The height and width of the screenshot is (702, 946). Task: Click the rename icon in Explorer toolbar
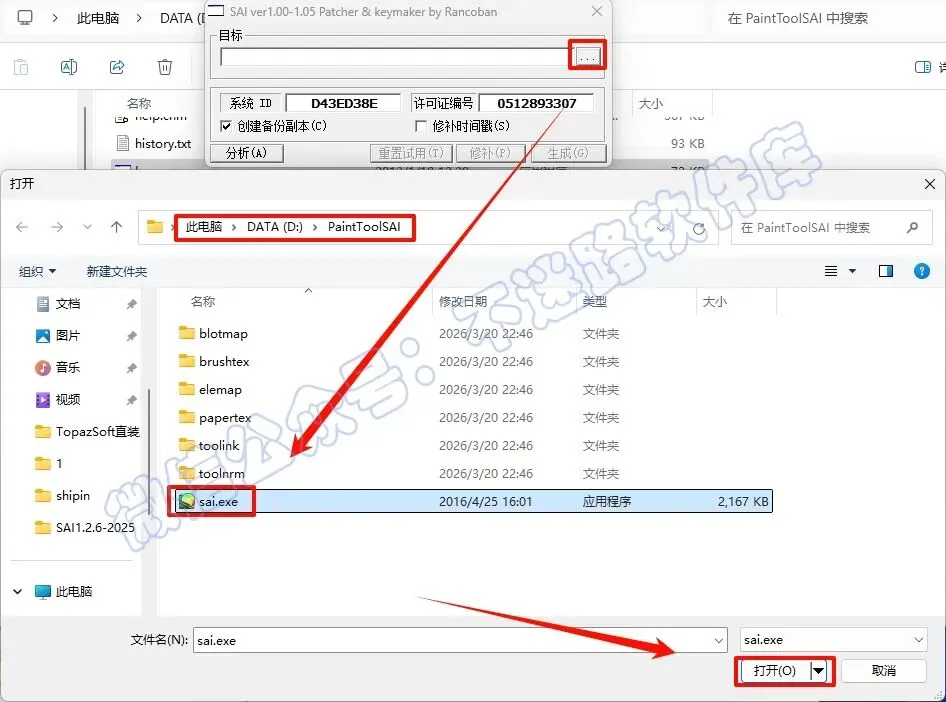click(x=69, y=66)
